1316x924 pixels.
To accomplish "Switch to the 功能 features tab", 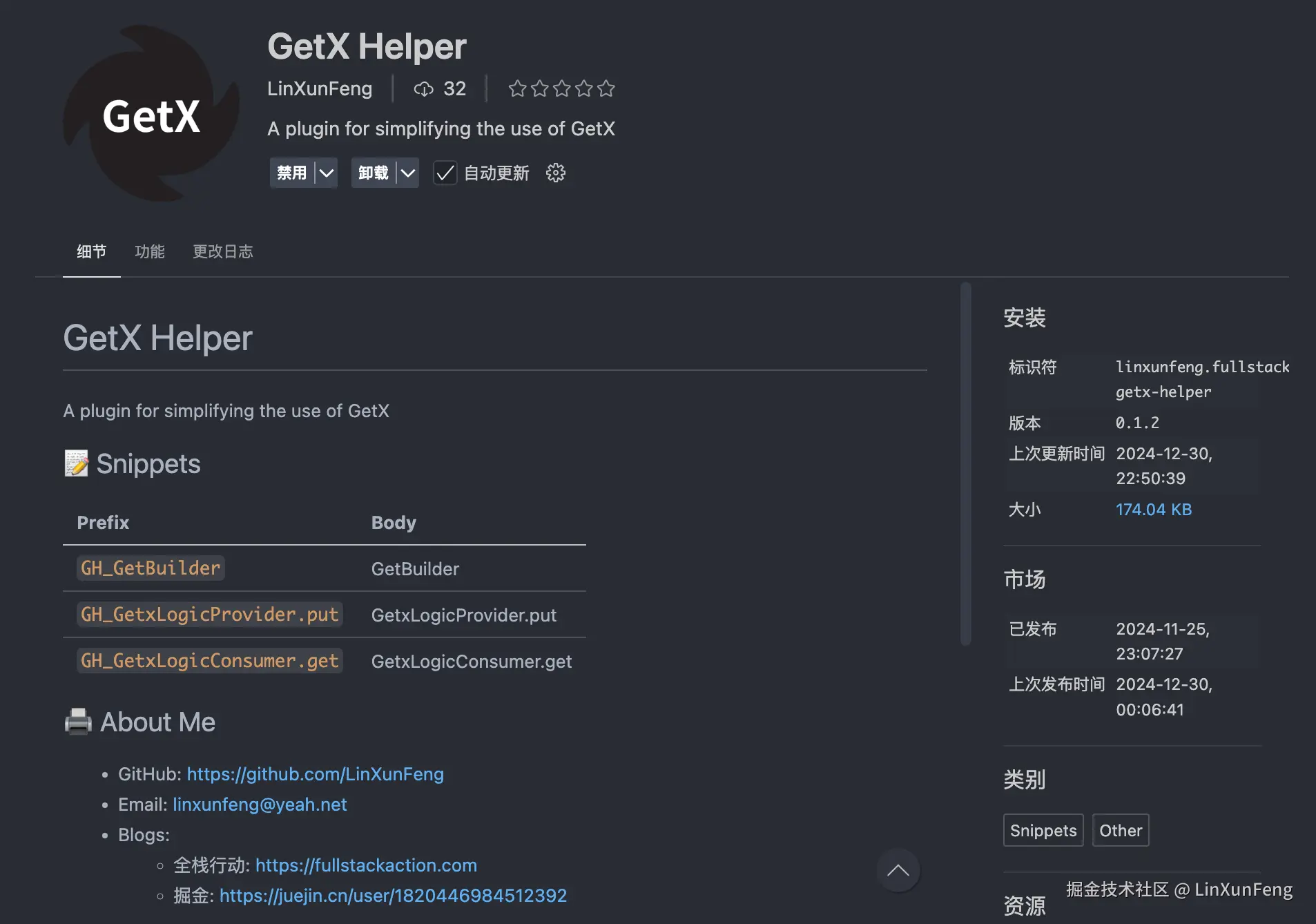I will click(x=150, y=251).
